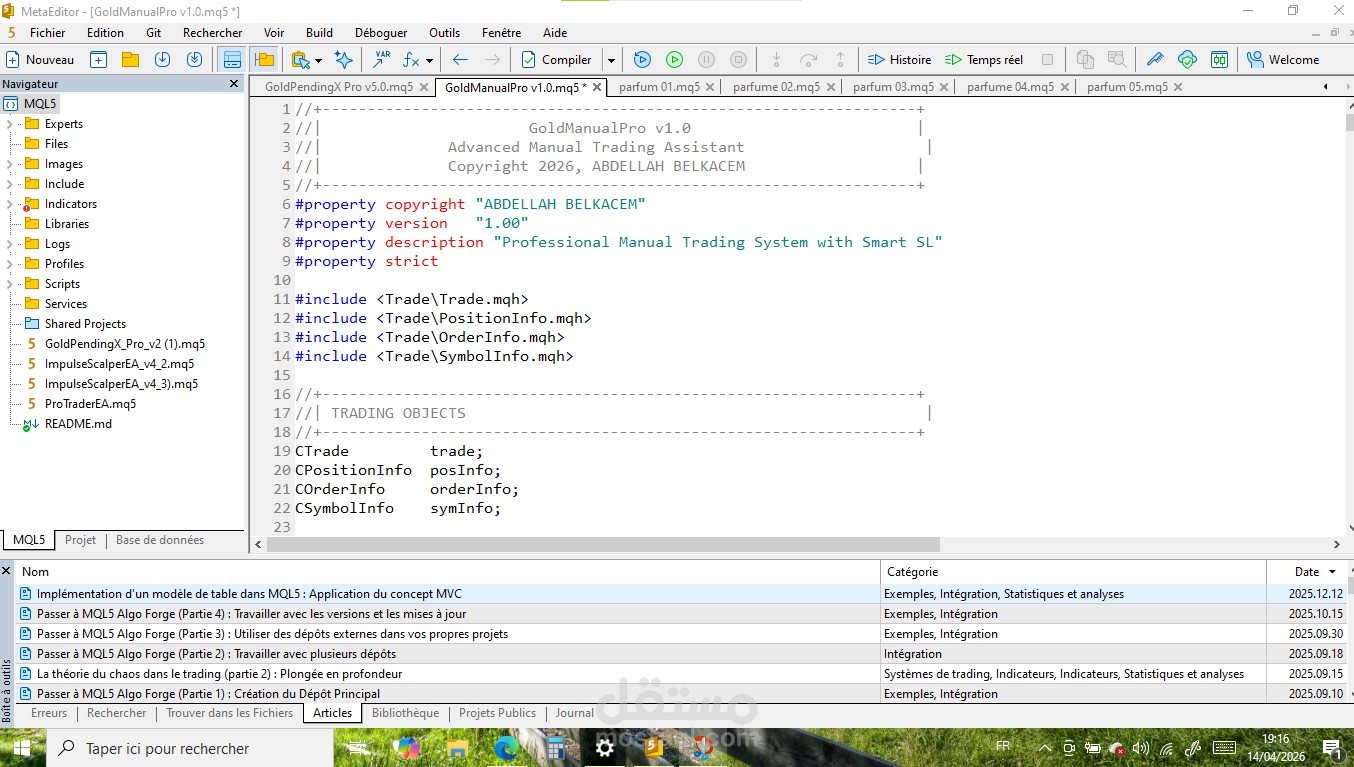Select README.md file in Navigator
The height and width of the screenshot is (767, 1354).
pyautogui.click(x=78, y=424)
